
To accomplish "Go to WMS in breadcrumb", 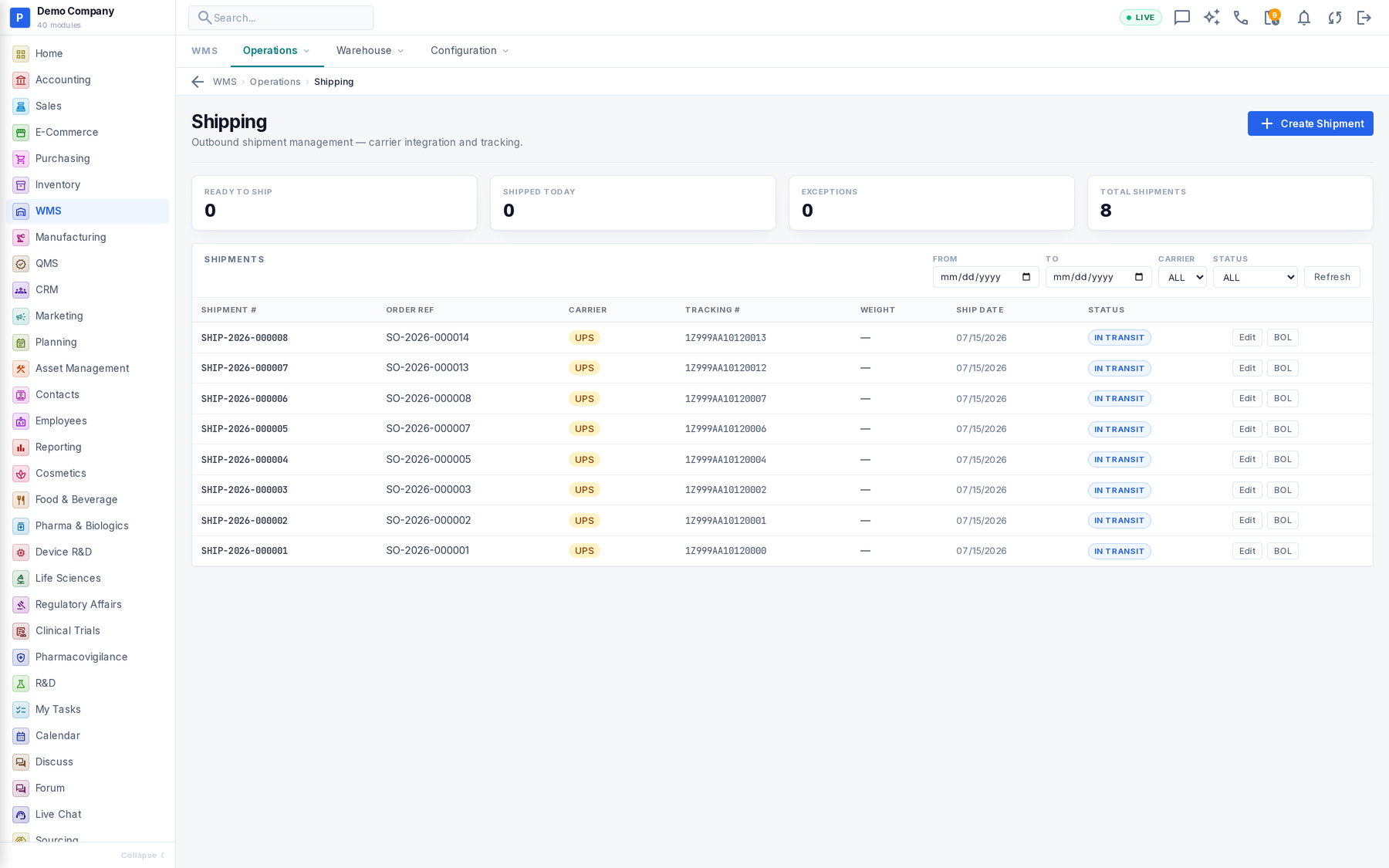I will pos(225,82).
